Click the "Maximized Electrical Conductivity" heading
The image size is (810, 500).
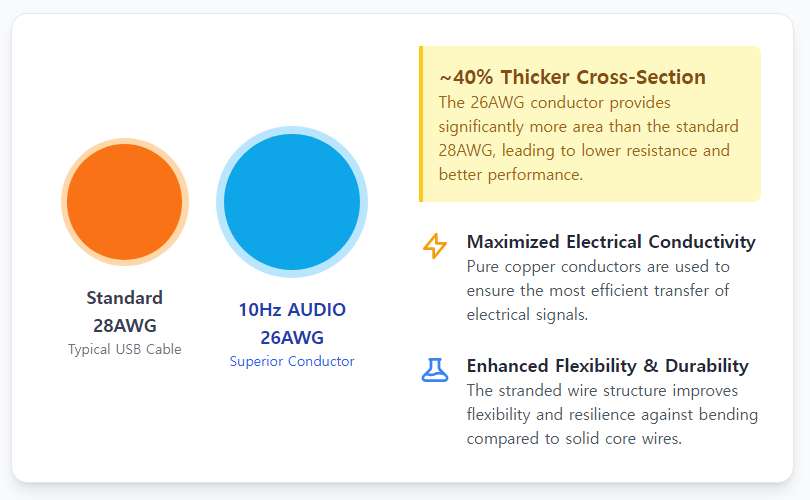(611, 242)
